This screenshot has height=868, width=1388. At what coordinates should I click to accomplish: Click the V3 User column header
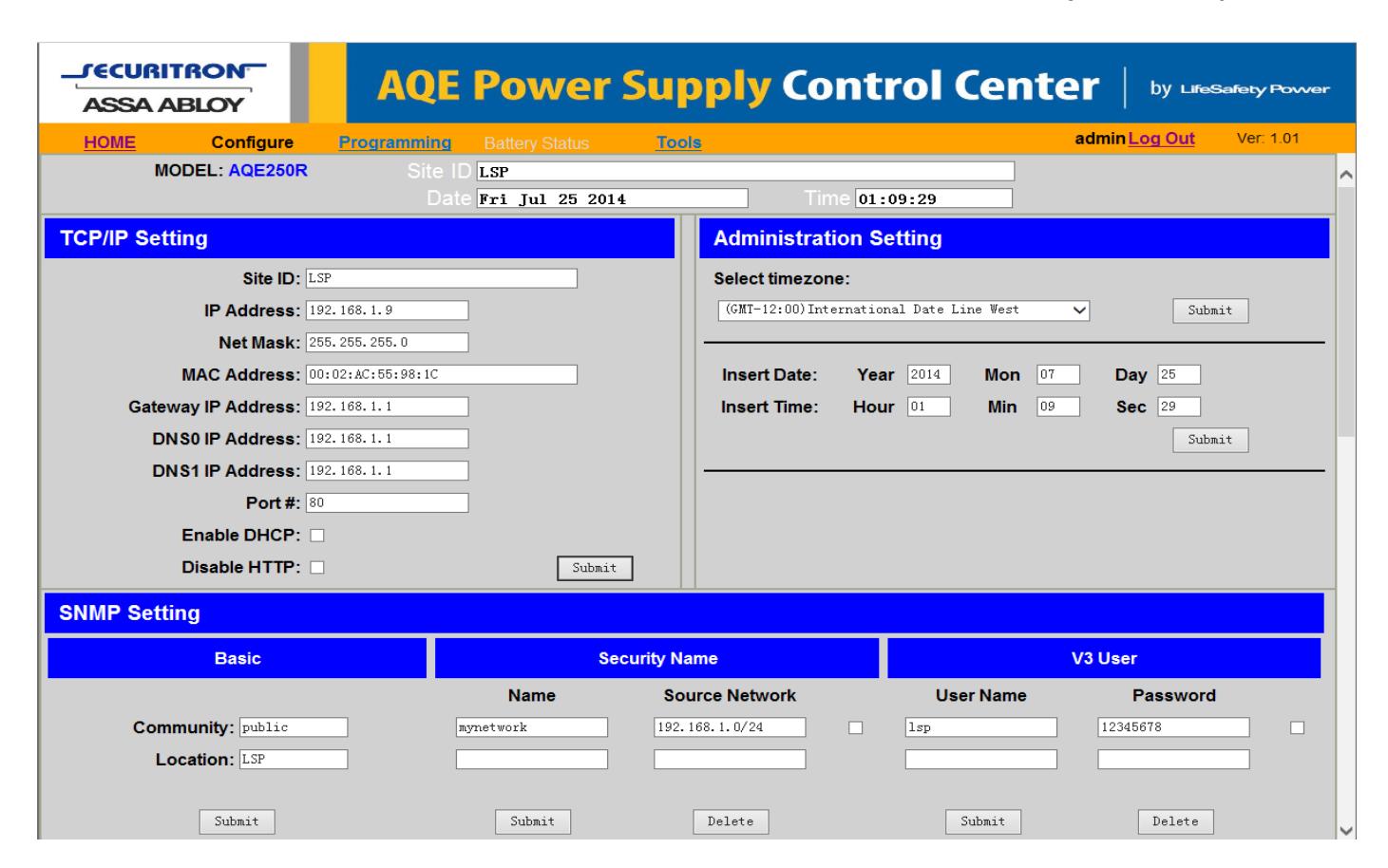click(1104, 658)
